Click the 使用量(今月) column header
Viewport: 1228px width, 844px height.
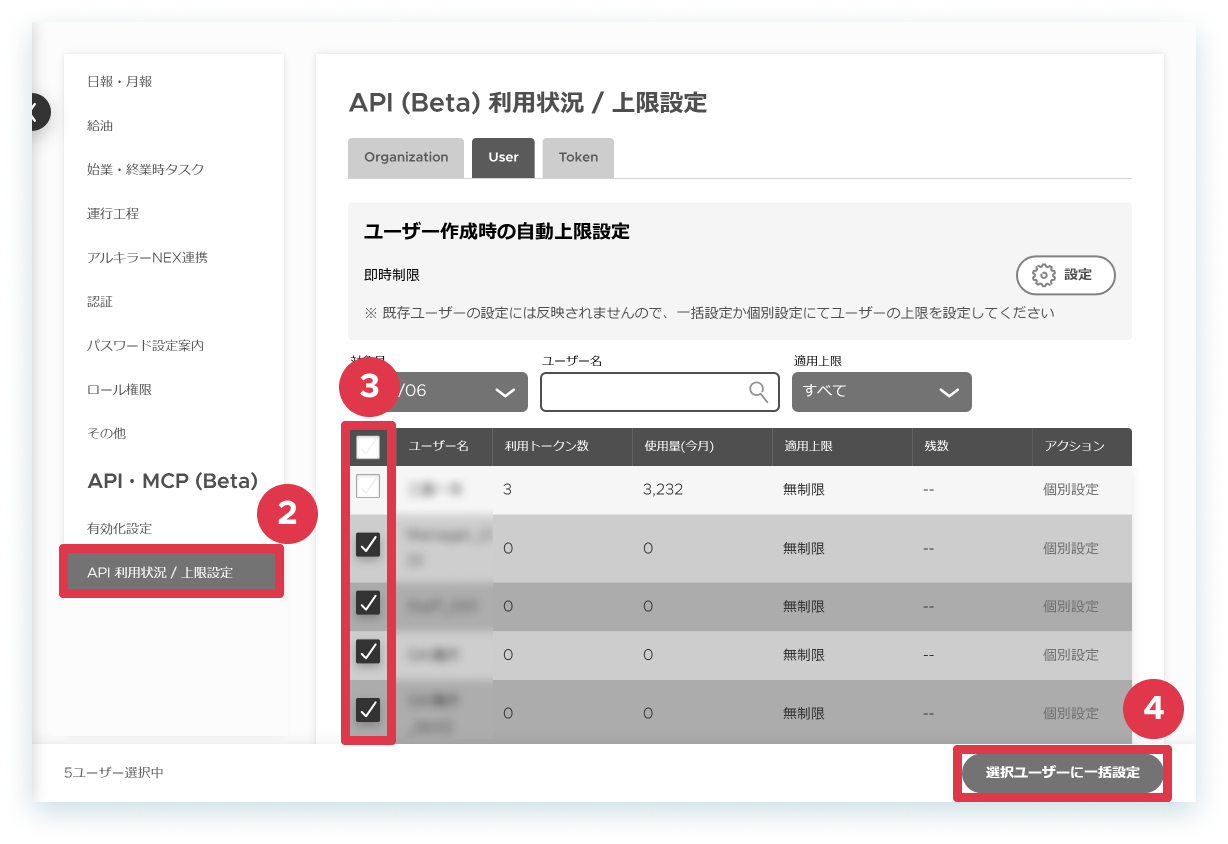point(679,446)
